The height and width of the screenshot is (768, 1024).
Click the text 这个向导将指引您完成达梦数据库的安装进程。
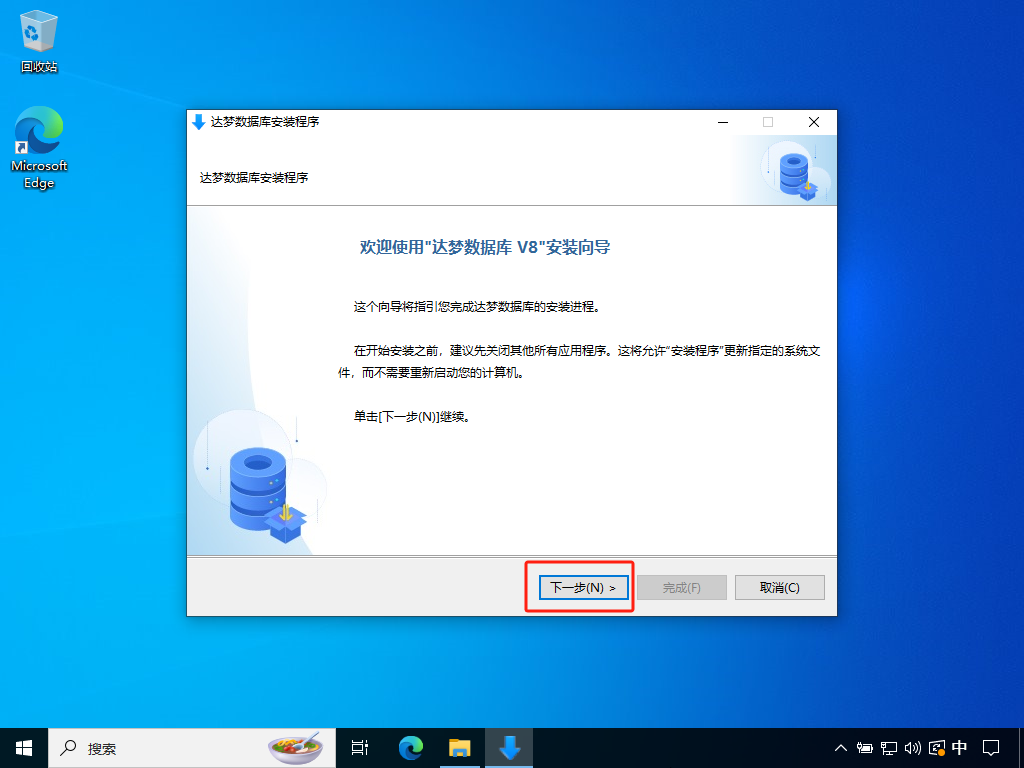[x=477, y=306]
